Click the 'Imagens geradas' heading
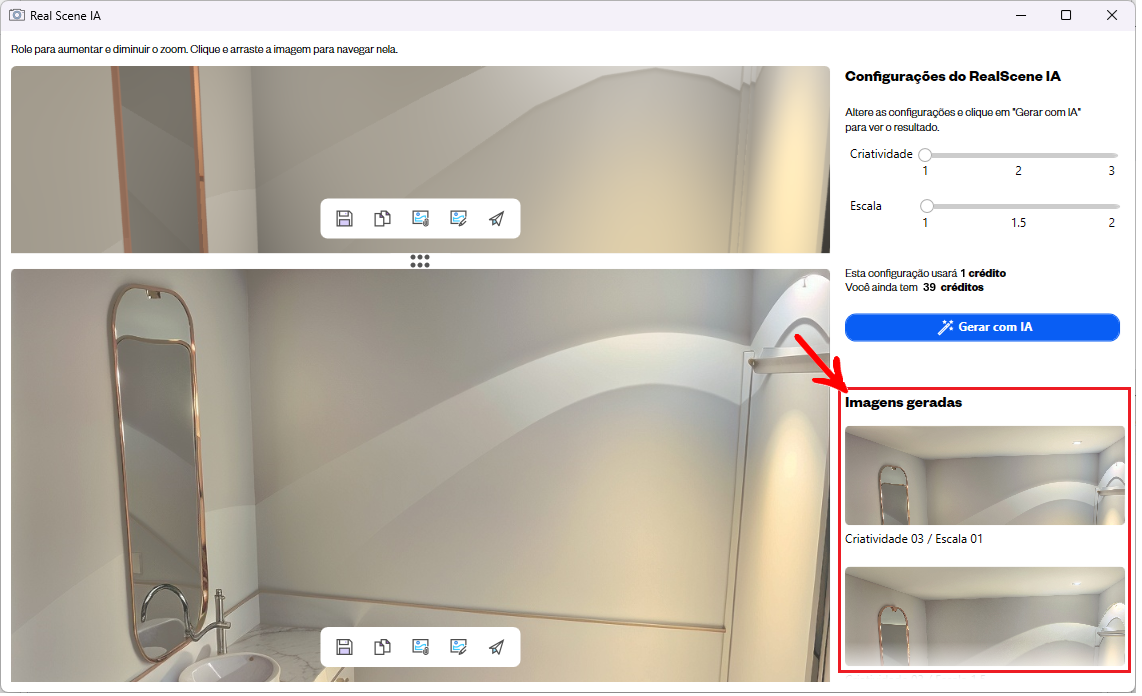1142x696 pixels. (x=903, y=403)
